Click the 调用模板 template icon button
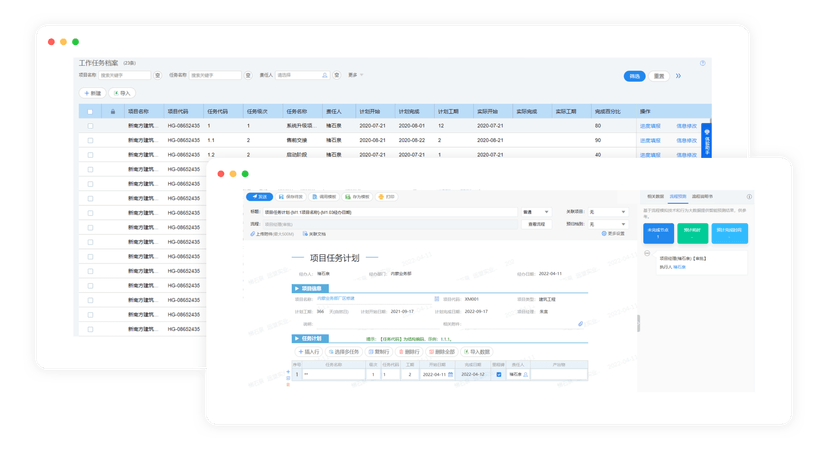 pos(324,196)
